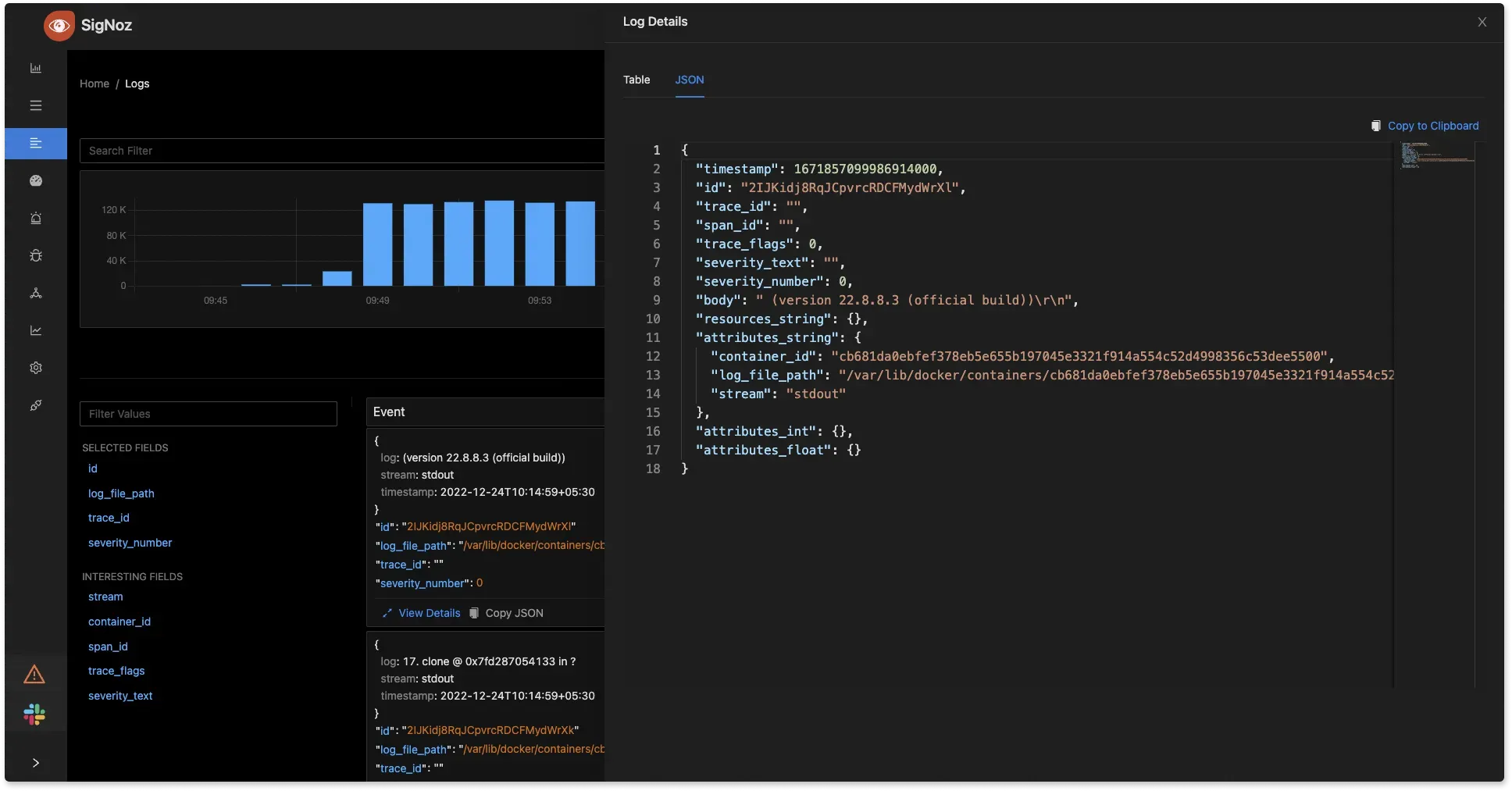Open the Alerts siren sidebar icon
The height and width of the screenshot is (791, 1512).
click(x=36, y=218)
